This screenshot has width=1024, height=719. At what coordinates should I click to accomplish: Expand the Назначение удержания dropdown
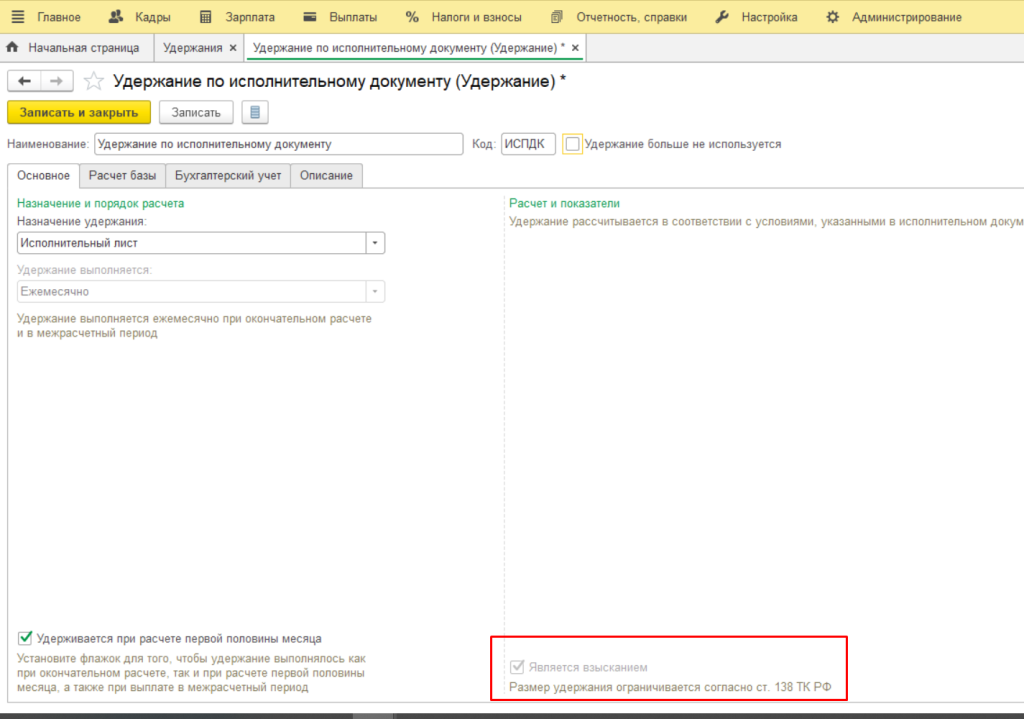[374, 243]
